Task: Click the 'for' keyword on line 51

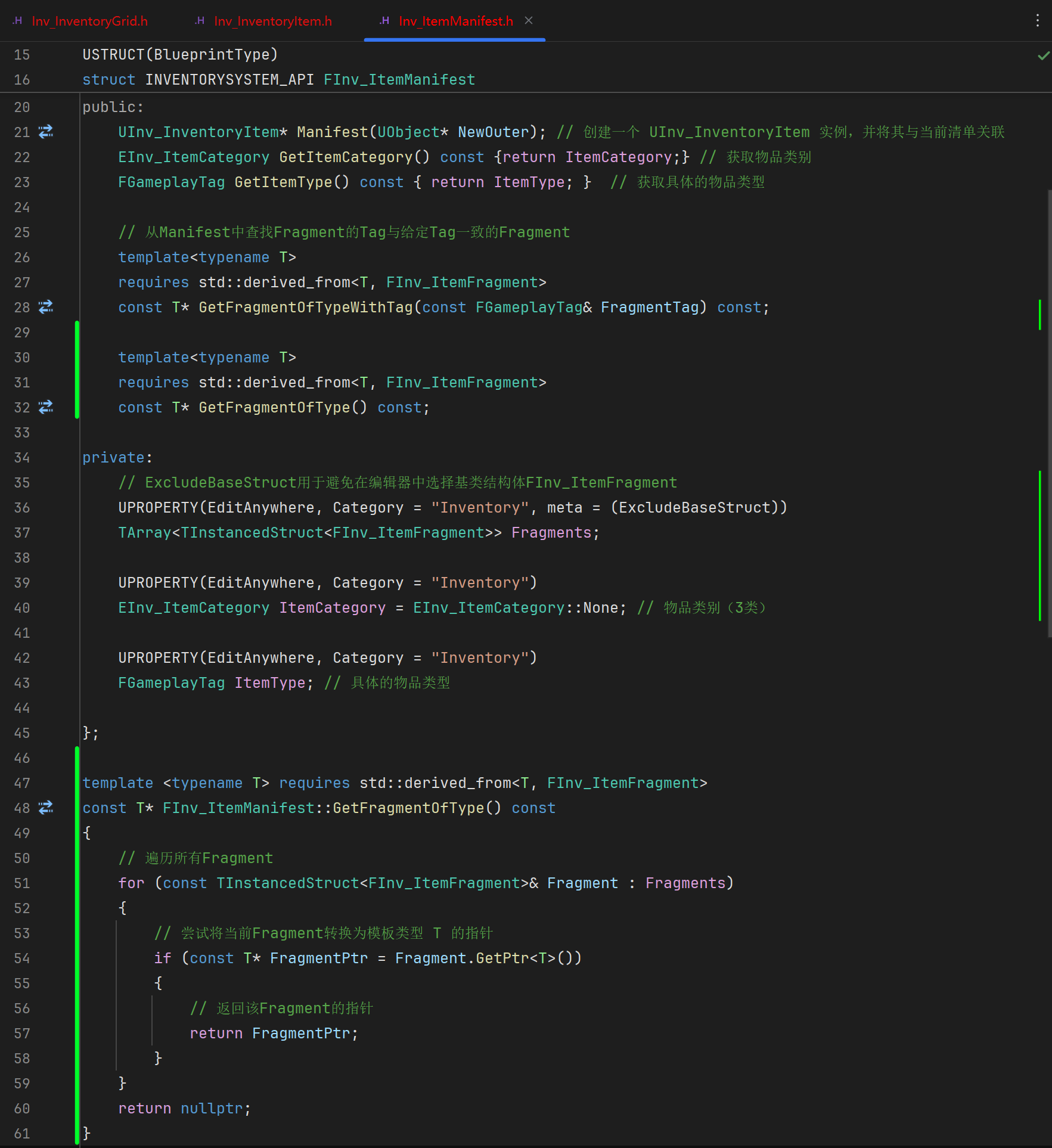Action: 131,883
